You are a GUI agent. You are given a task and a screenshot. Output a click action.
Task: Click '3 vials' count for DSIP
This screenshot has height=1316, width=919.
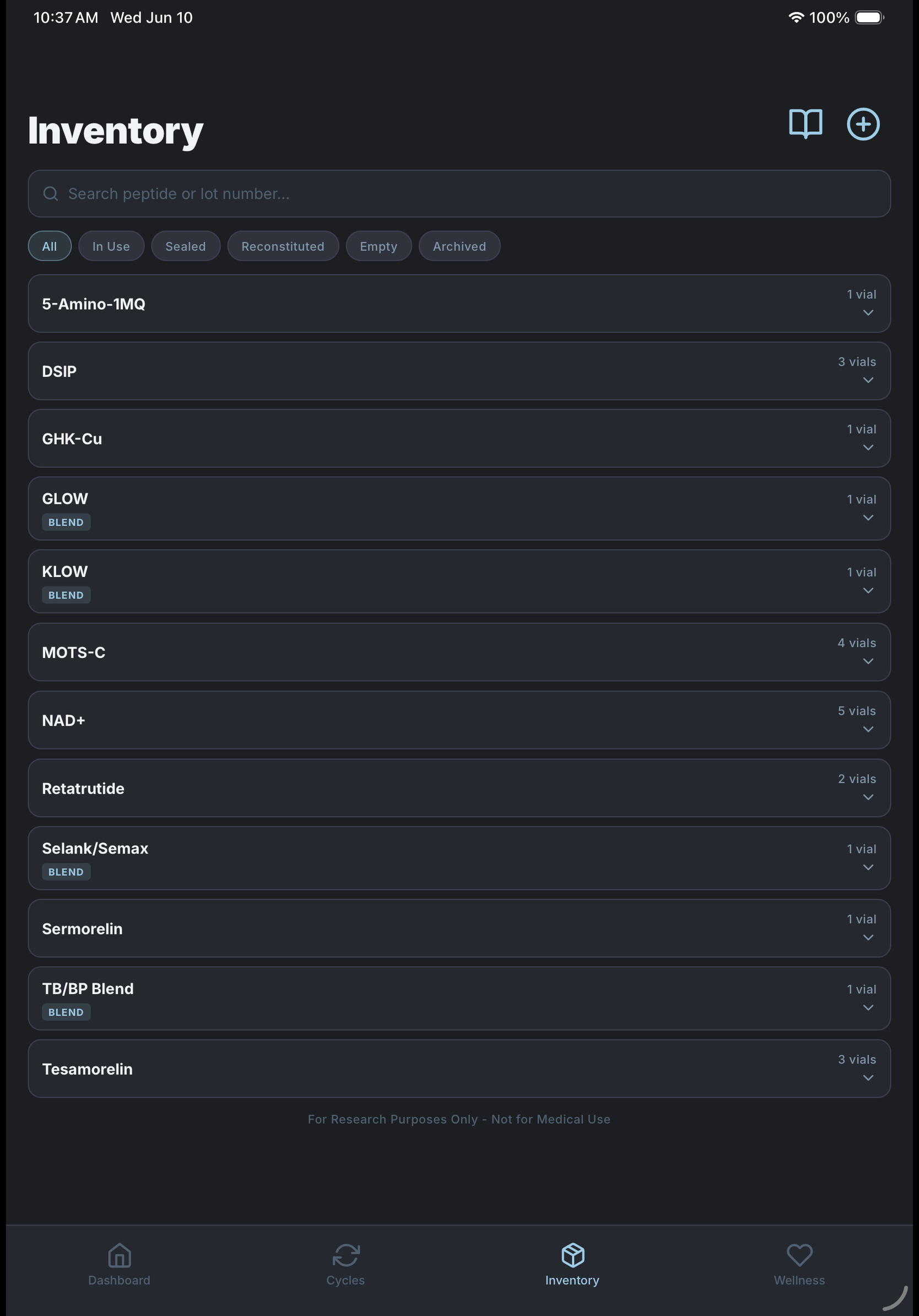coord(857,362)
